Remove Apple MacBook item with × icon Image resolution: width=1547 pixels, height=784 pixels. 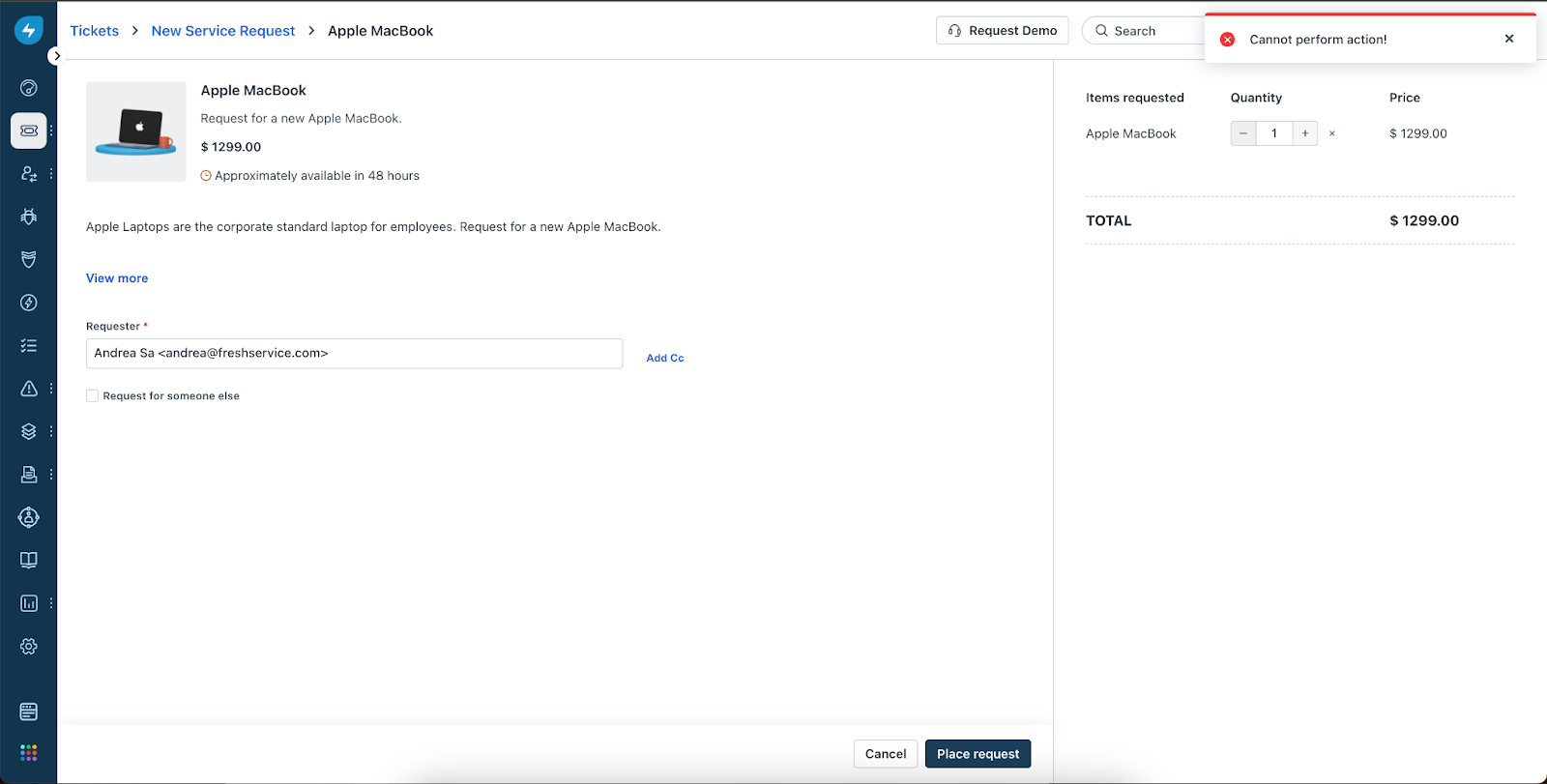pos(1332,133)
